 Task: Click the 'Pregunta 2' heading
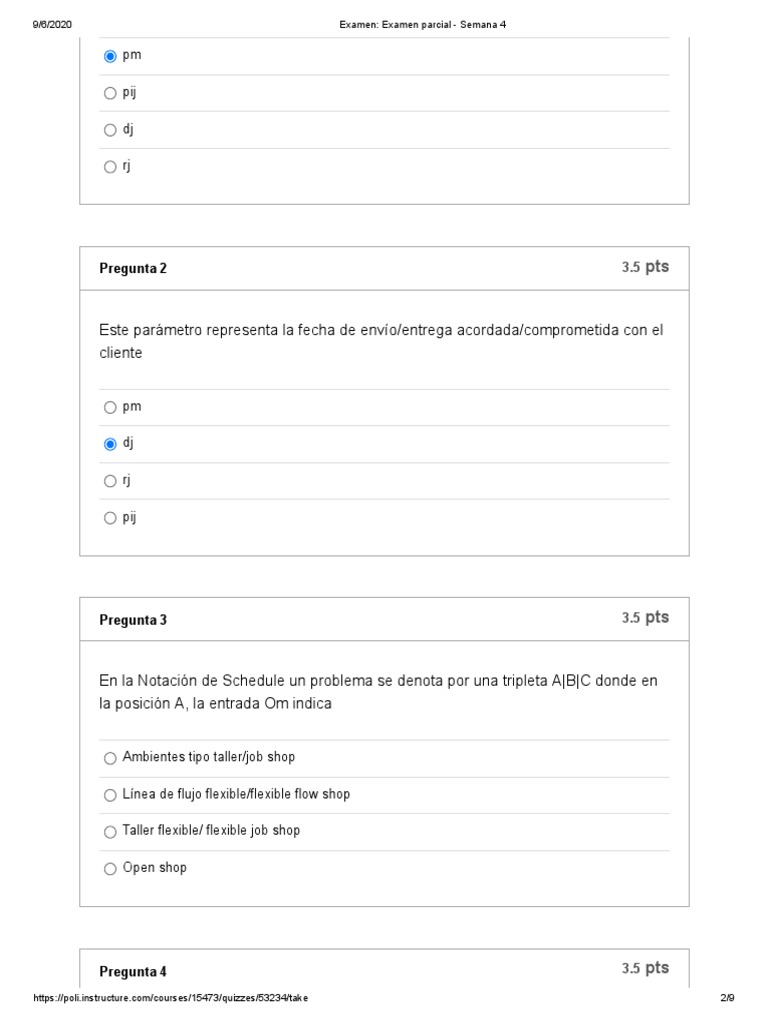click(133, 268)
